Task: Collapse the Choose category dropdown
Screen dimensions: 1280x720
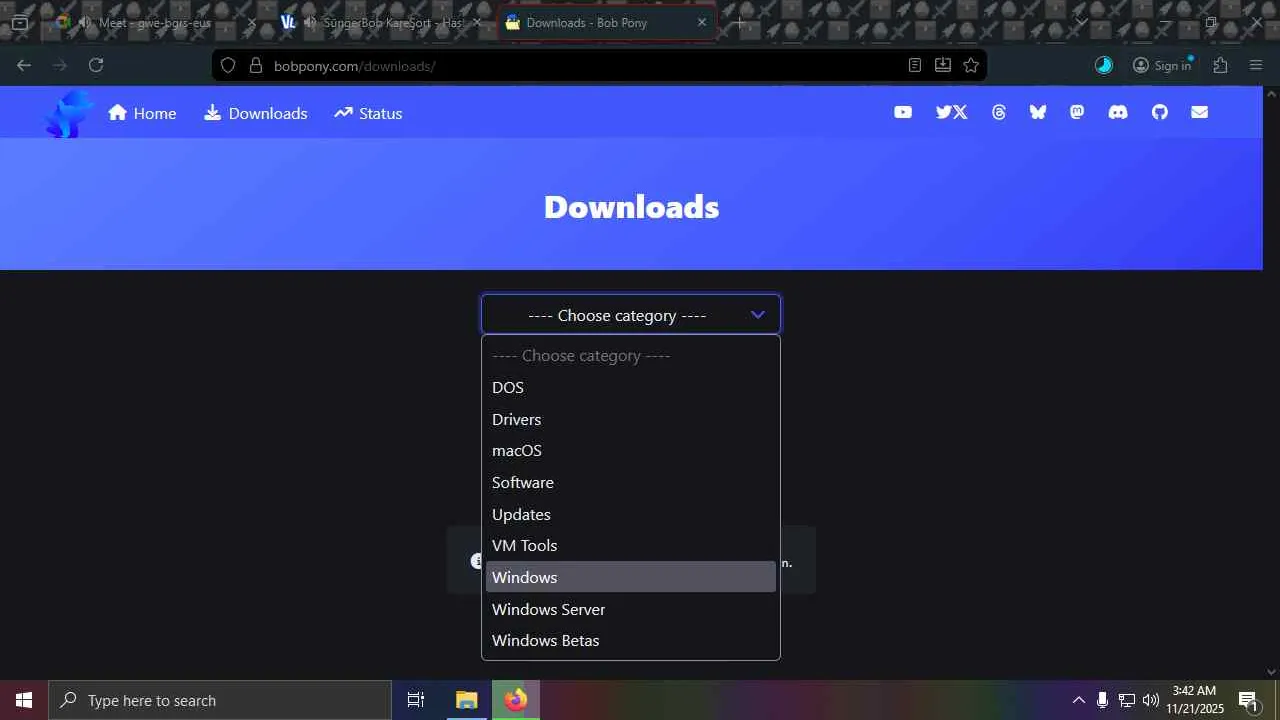Action: tap(631, 315)
